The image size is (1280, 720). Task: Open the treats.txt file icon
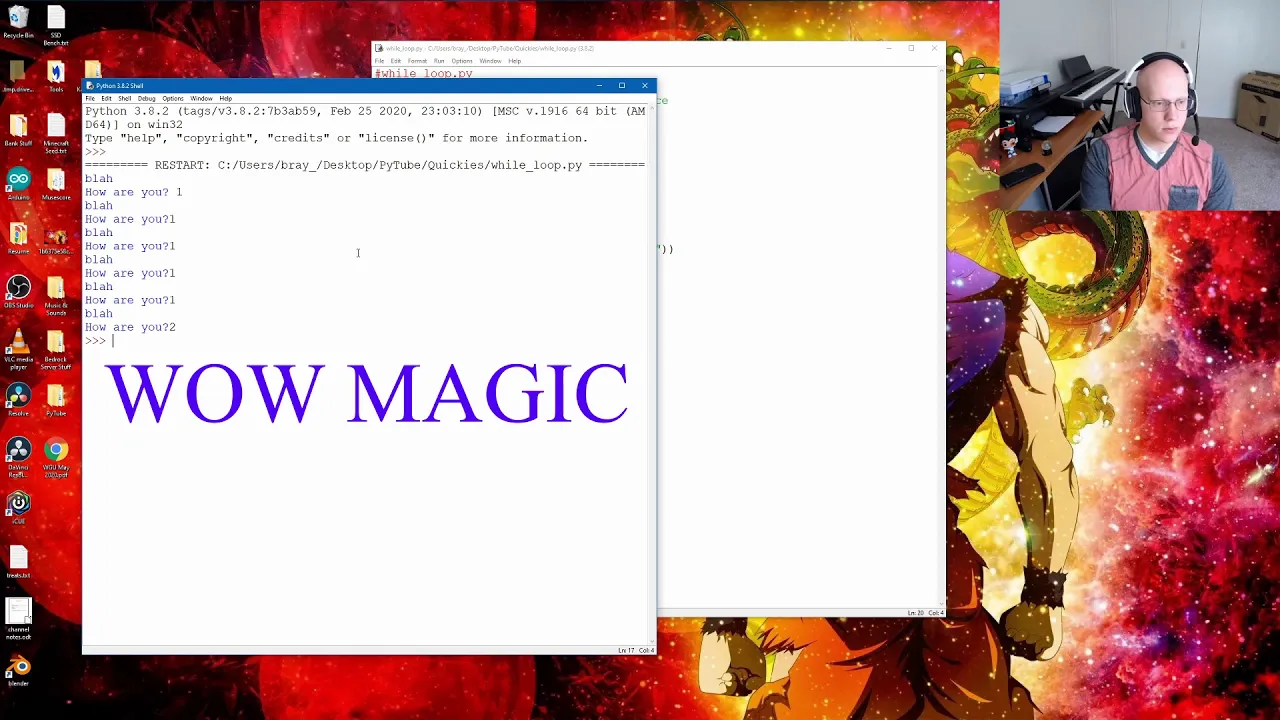click(18, 561)
